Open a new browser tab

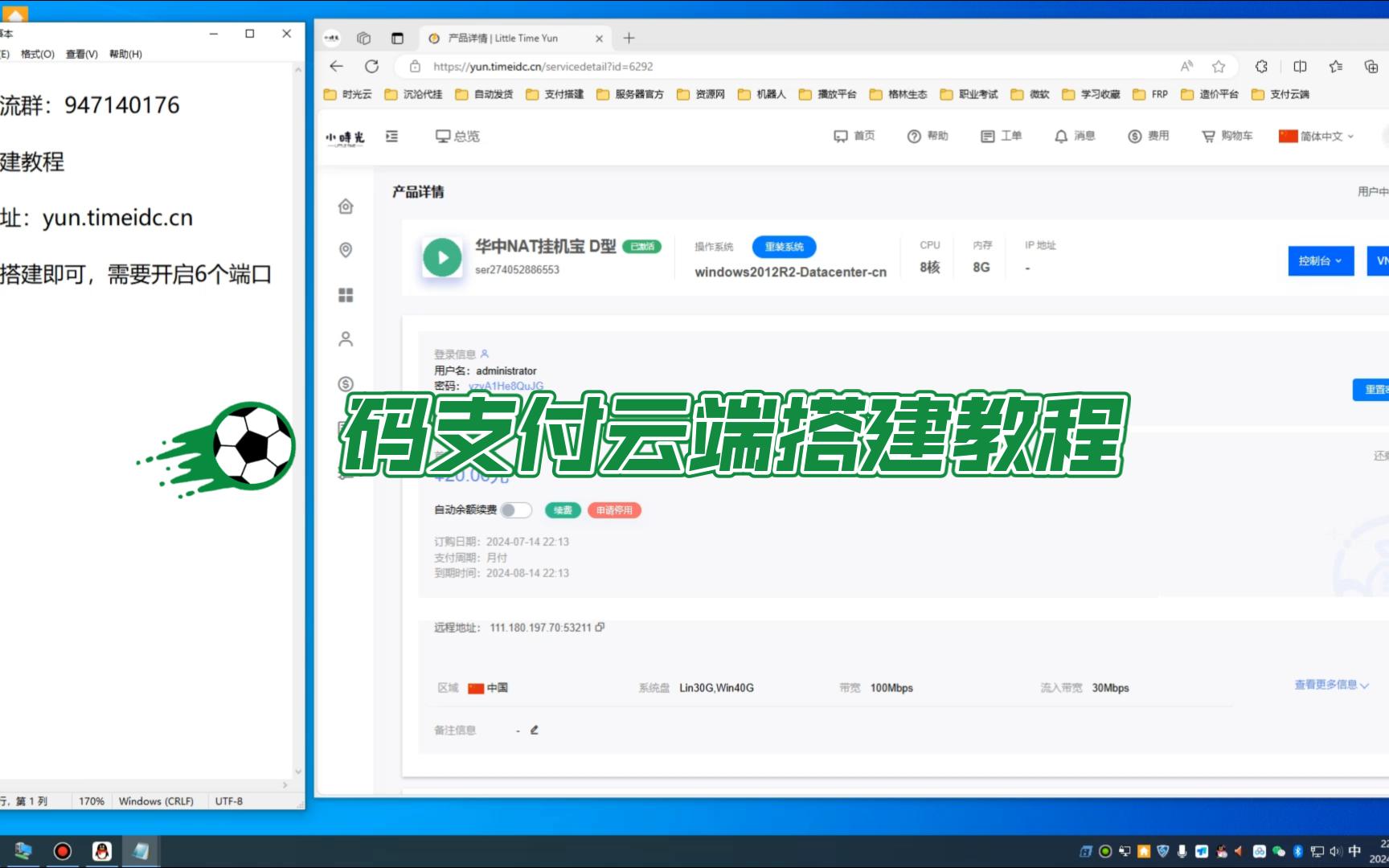(x=629, y=38)
